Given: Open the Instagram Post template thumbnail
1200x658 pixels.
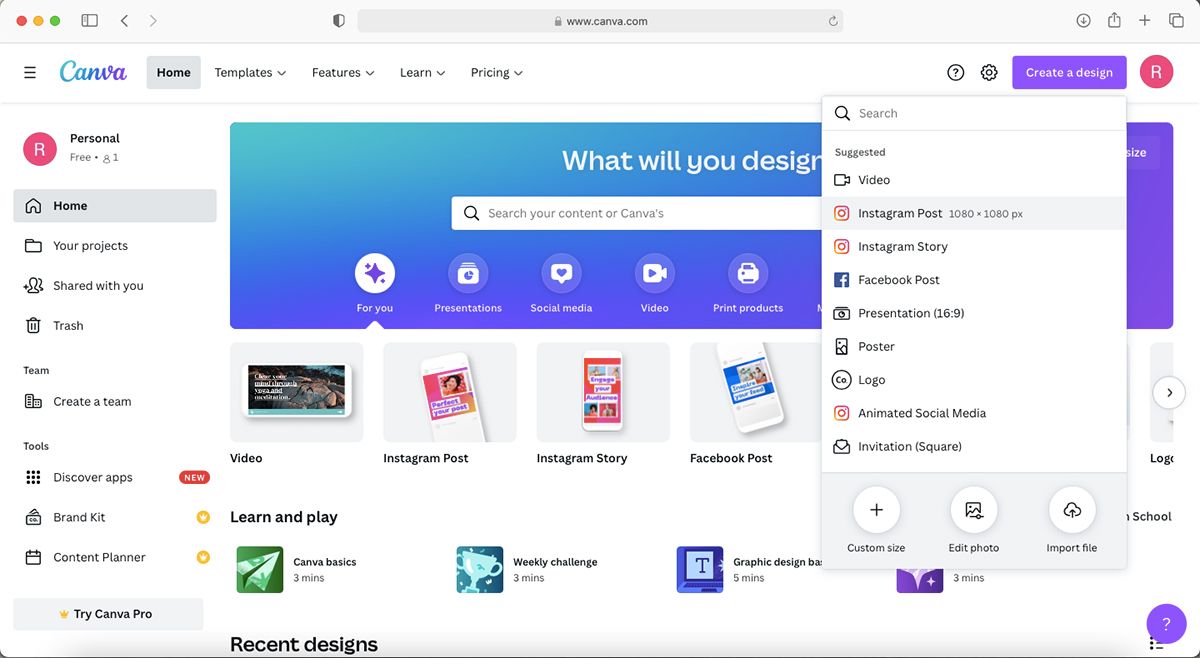Looking at the screenshot, I should [x=450, y=392].
